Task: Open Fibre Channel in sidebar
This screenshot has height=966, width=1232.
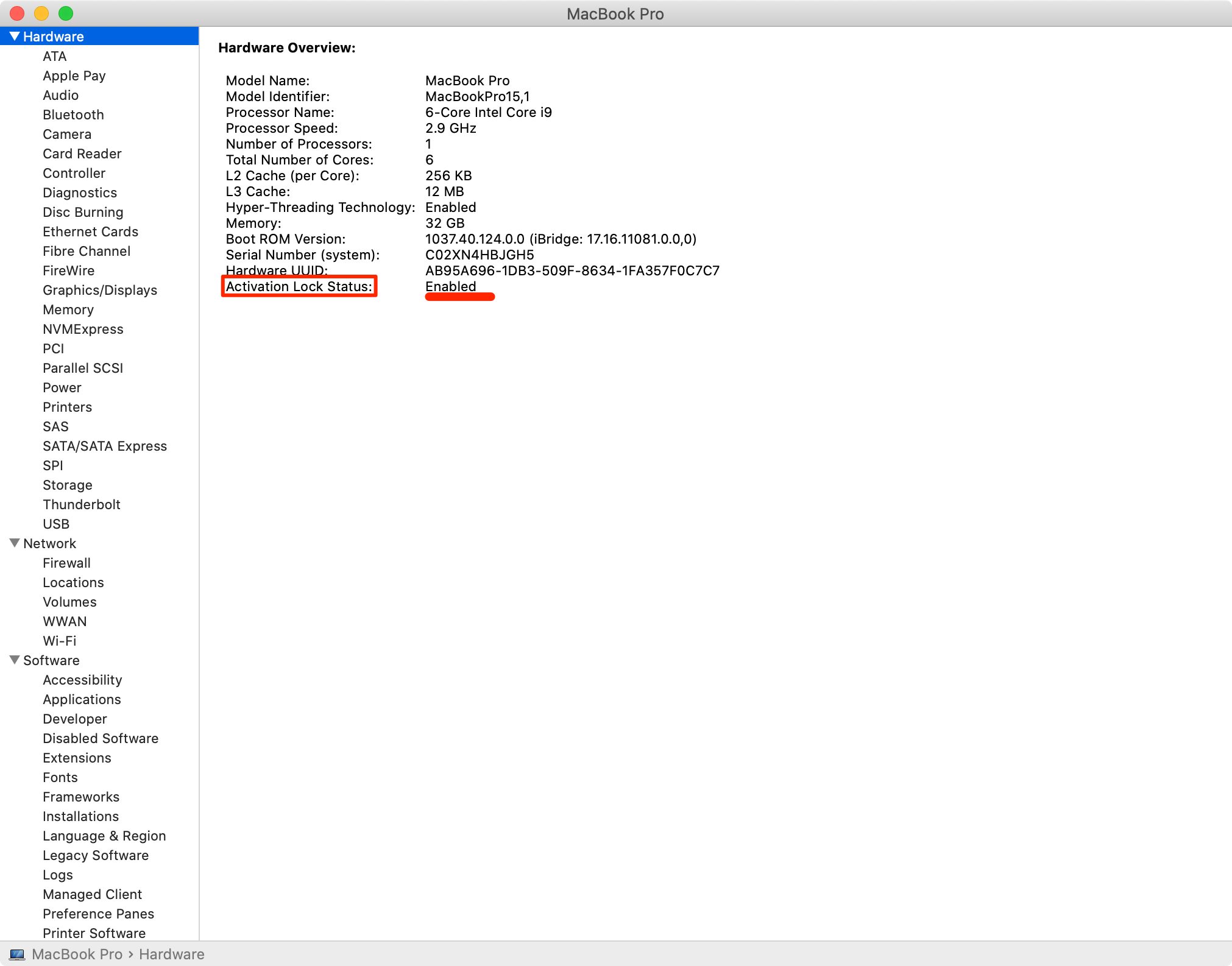Action: pyautogui.click(x=87, y=251)
